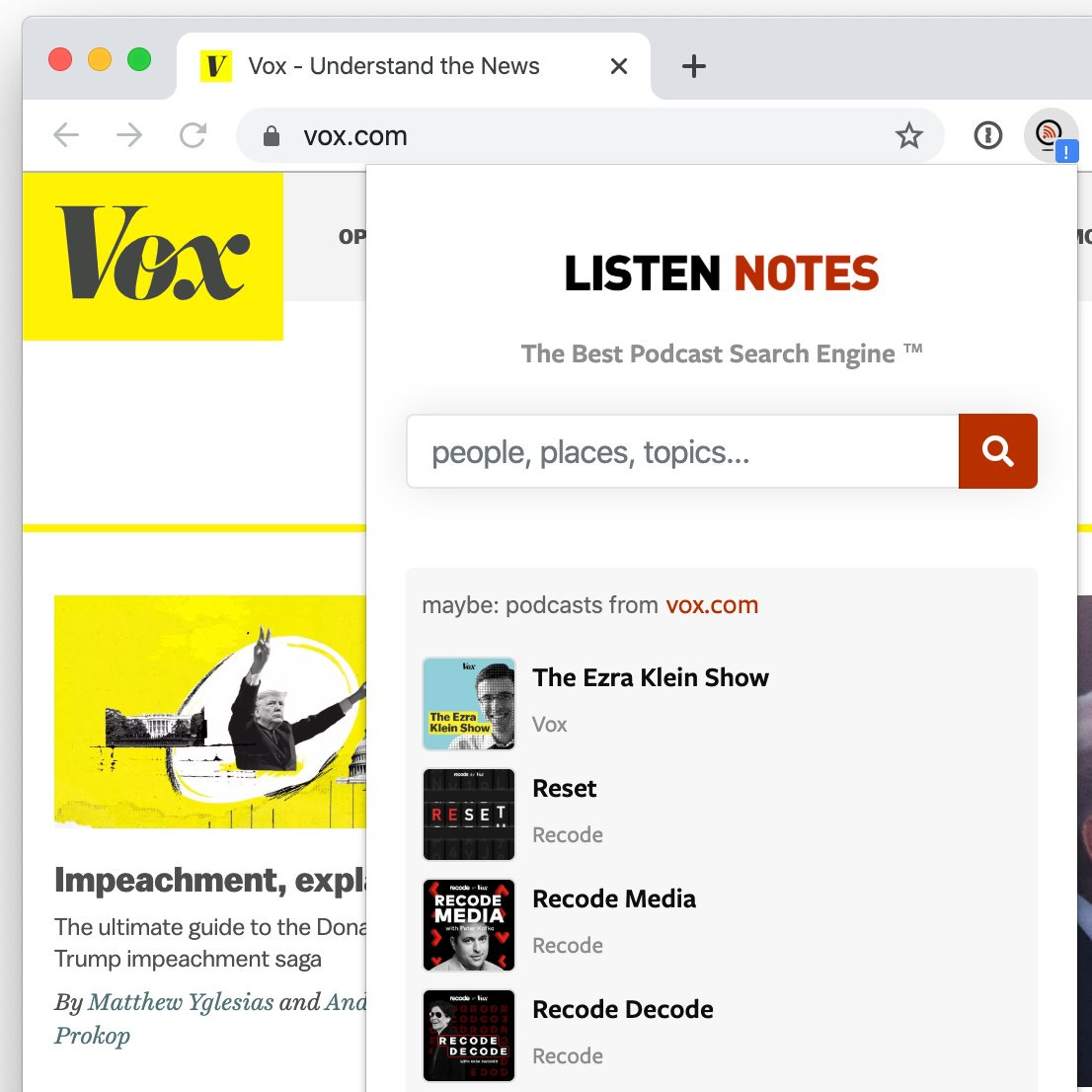Image resolution: width=1092 pixels, height=1092 pixels.
Task: Click the Recode Media cover art
Action: pos(469,925)
